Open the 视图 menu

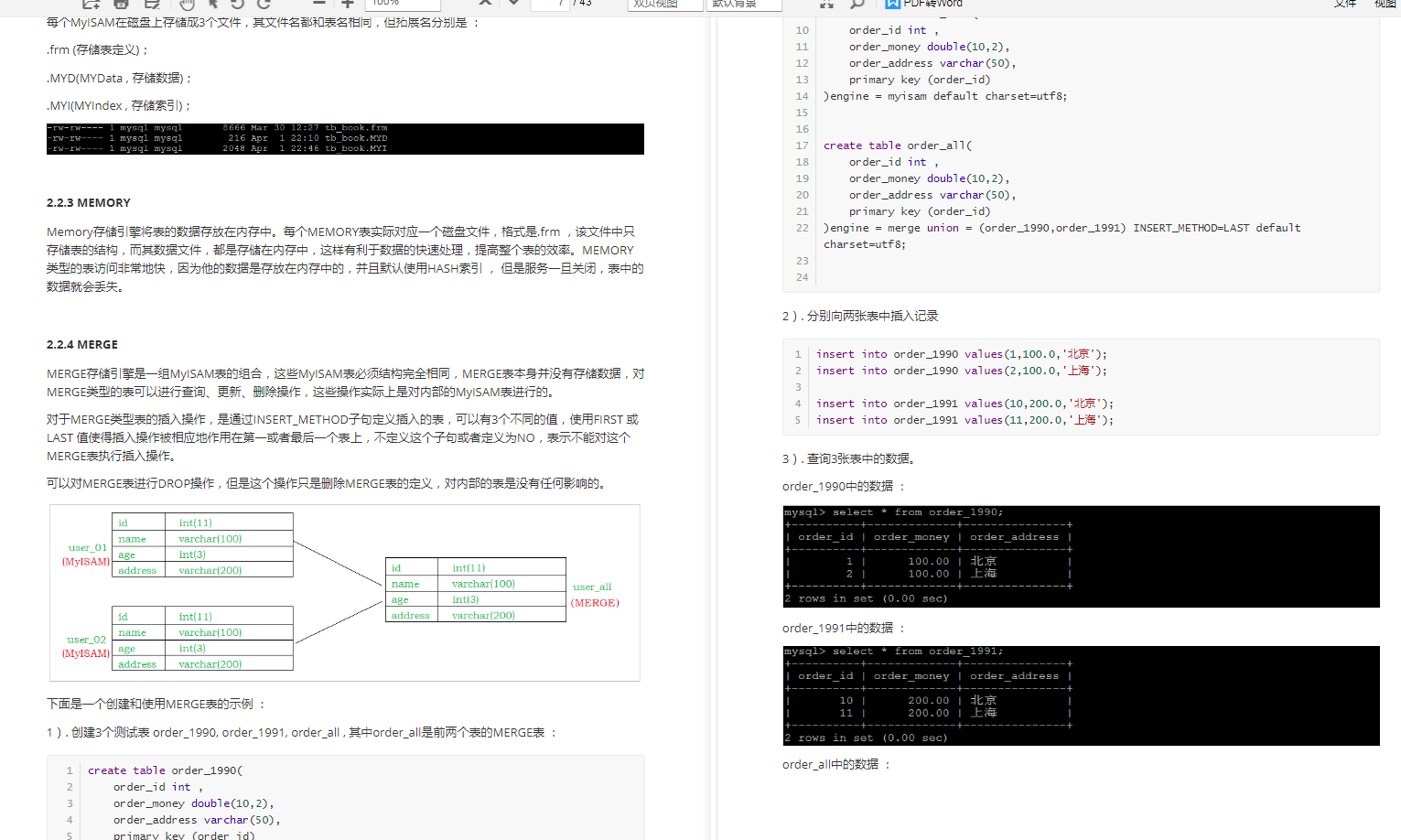(x=1386, y=4)
